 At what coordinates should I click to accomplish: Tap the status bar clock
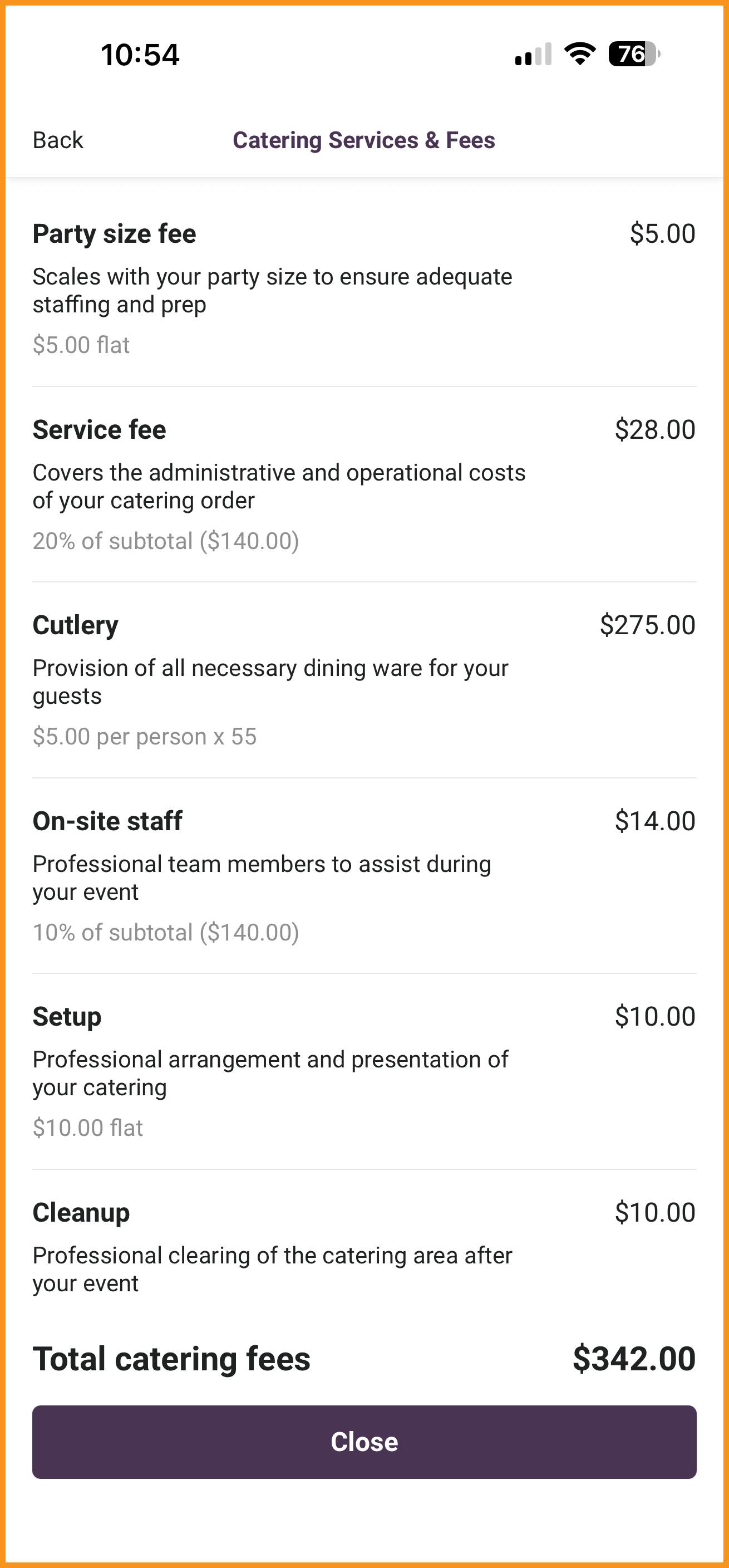[140, 55]
